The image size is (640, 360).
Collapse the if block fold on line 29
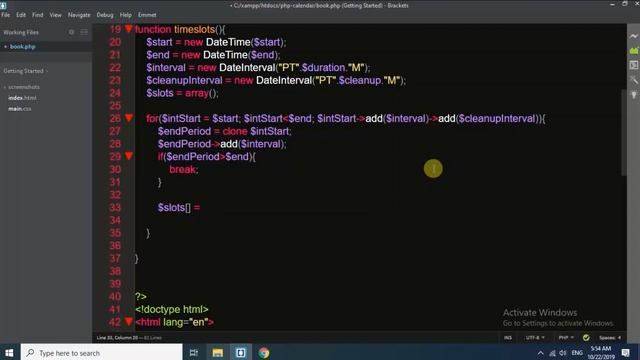(x=129, y=156)
